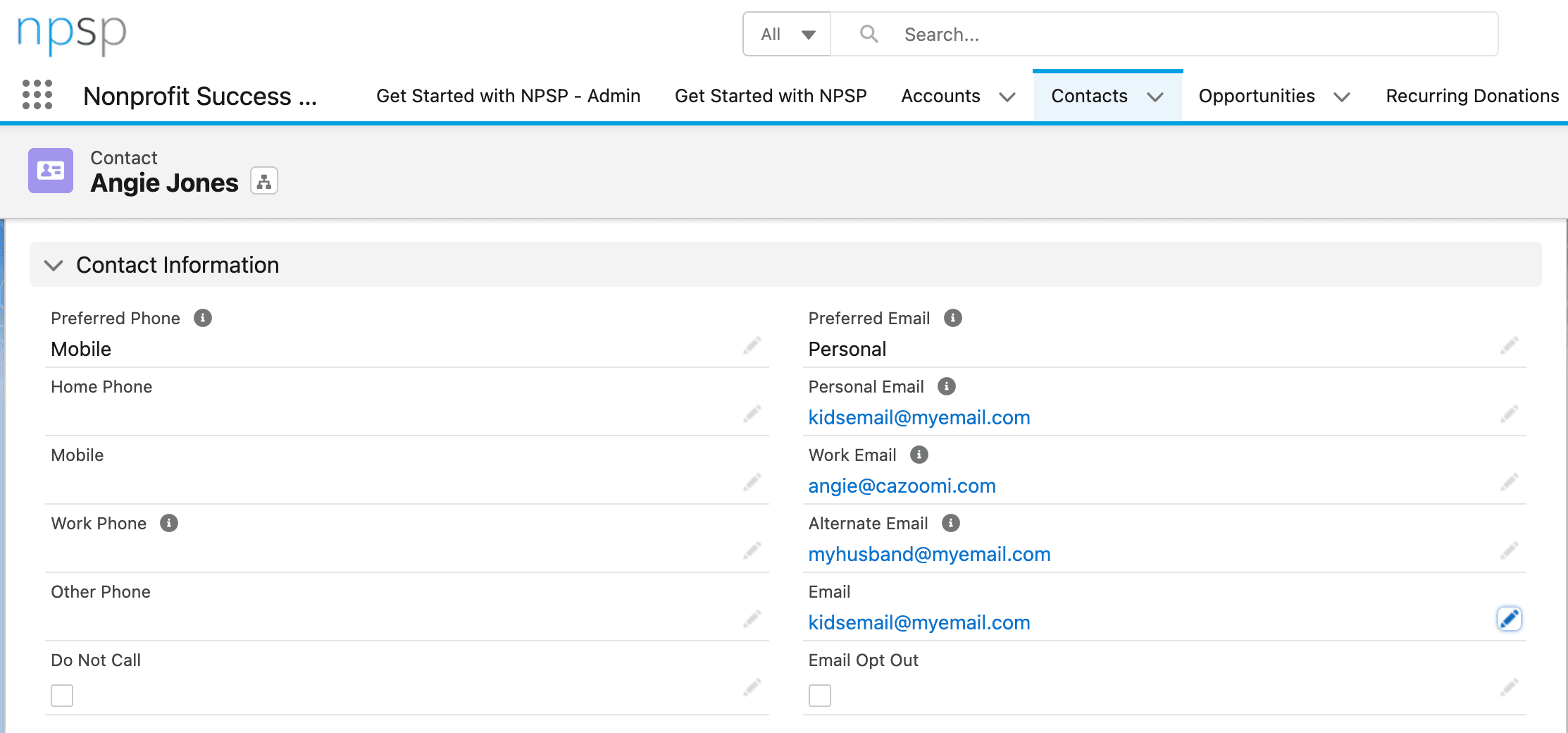Screen dimensions: 1568x733
Task: Edit the Preferred Email field pencil
Action: pos(1510,345)
